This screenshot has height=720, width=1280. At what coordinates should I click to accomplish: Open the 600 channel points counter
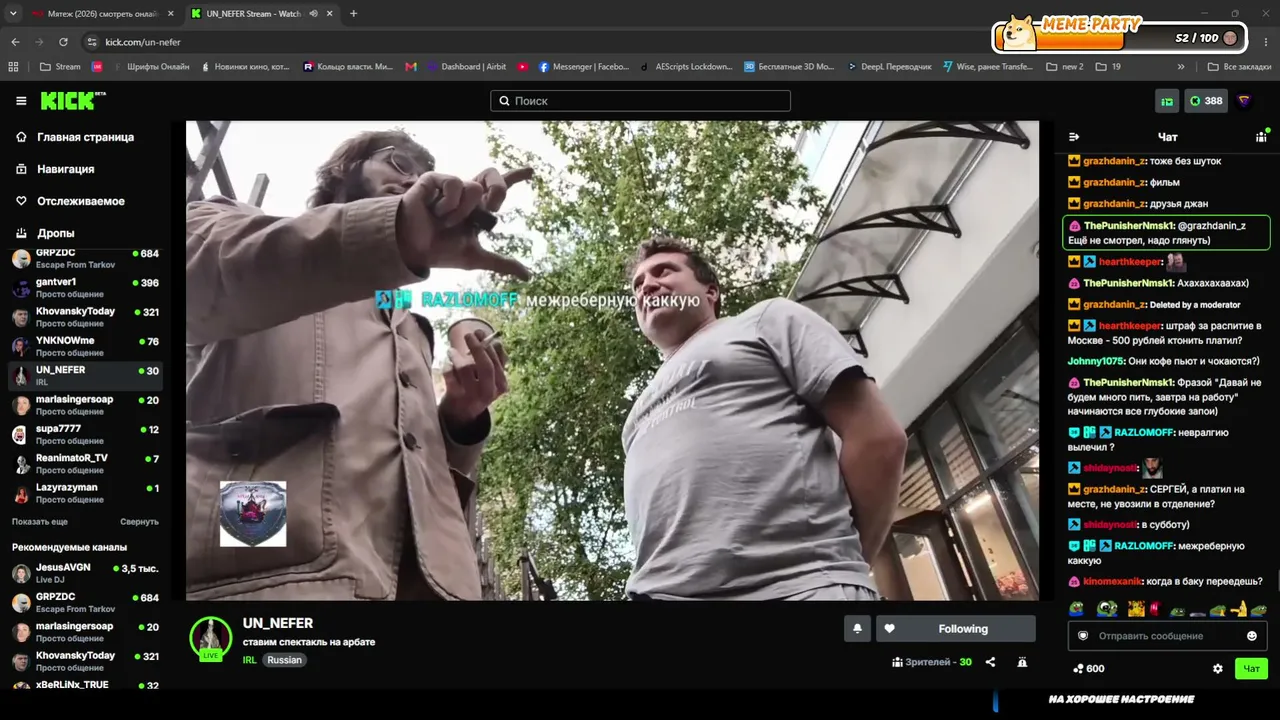click(1088, 669)
